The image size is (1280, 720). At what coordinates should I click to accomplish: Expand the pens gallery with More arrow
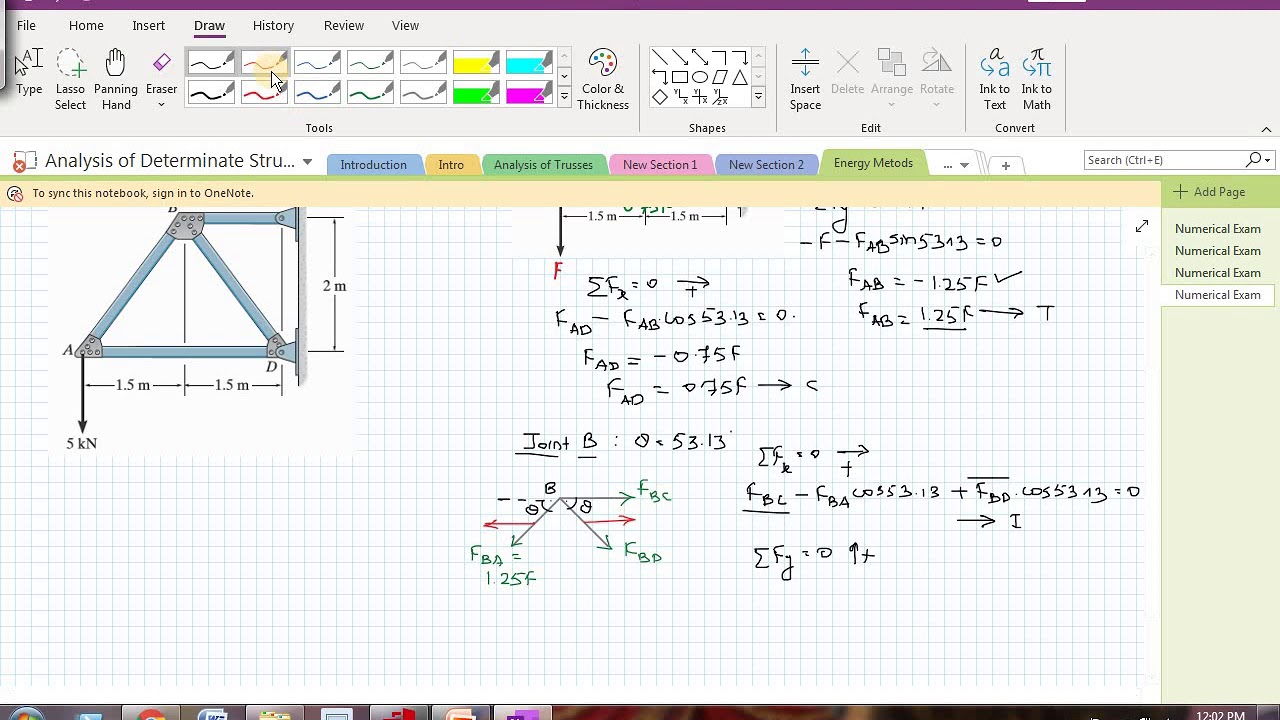pyautogui.click(x=564, y=97)
